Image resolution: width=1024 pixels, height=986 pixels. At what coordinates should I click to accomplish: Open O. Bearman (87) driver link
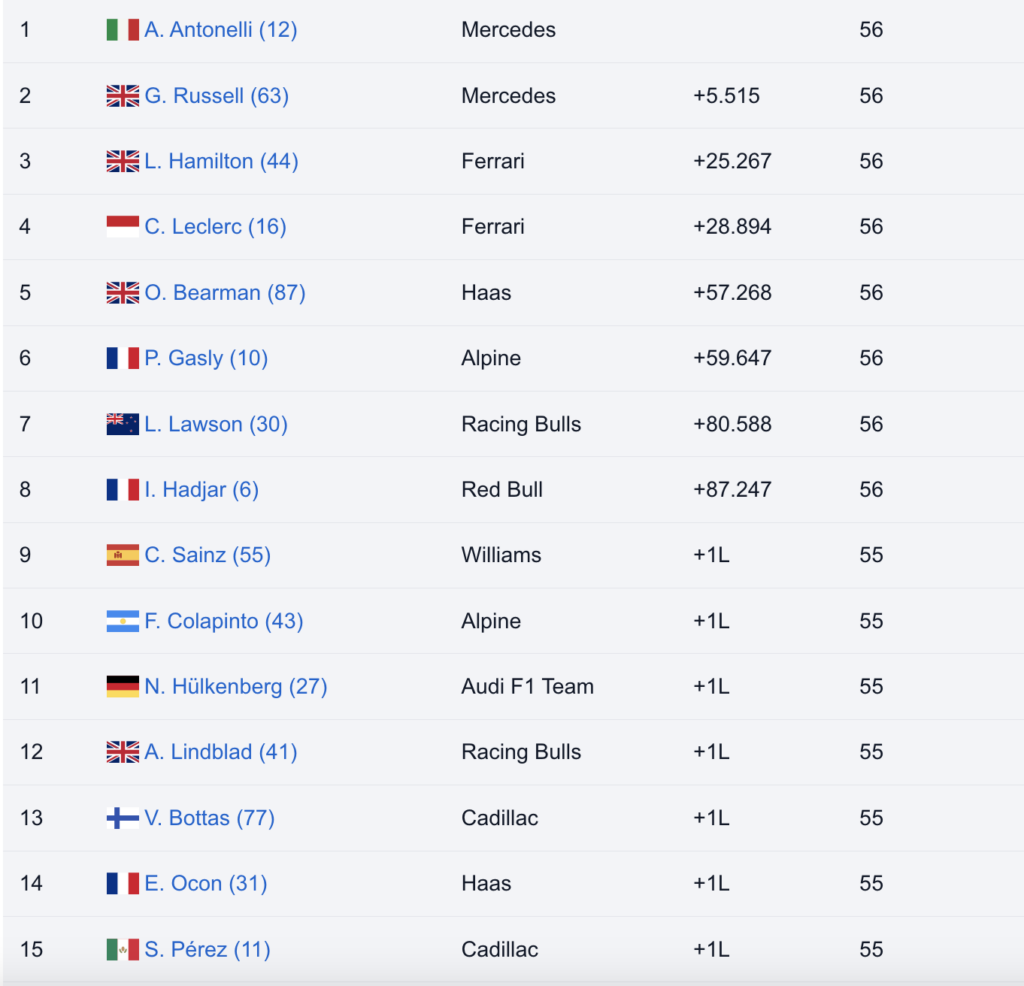pos(224,293)
